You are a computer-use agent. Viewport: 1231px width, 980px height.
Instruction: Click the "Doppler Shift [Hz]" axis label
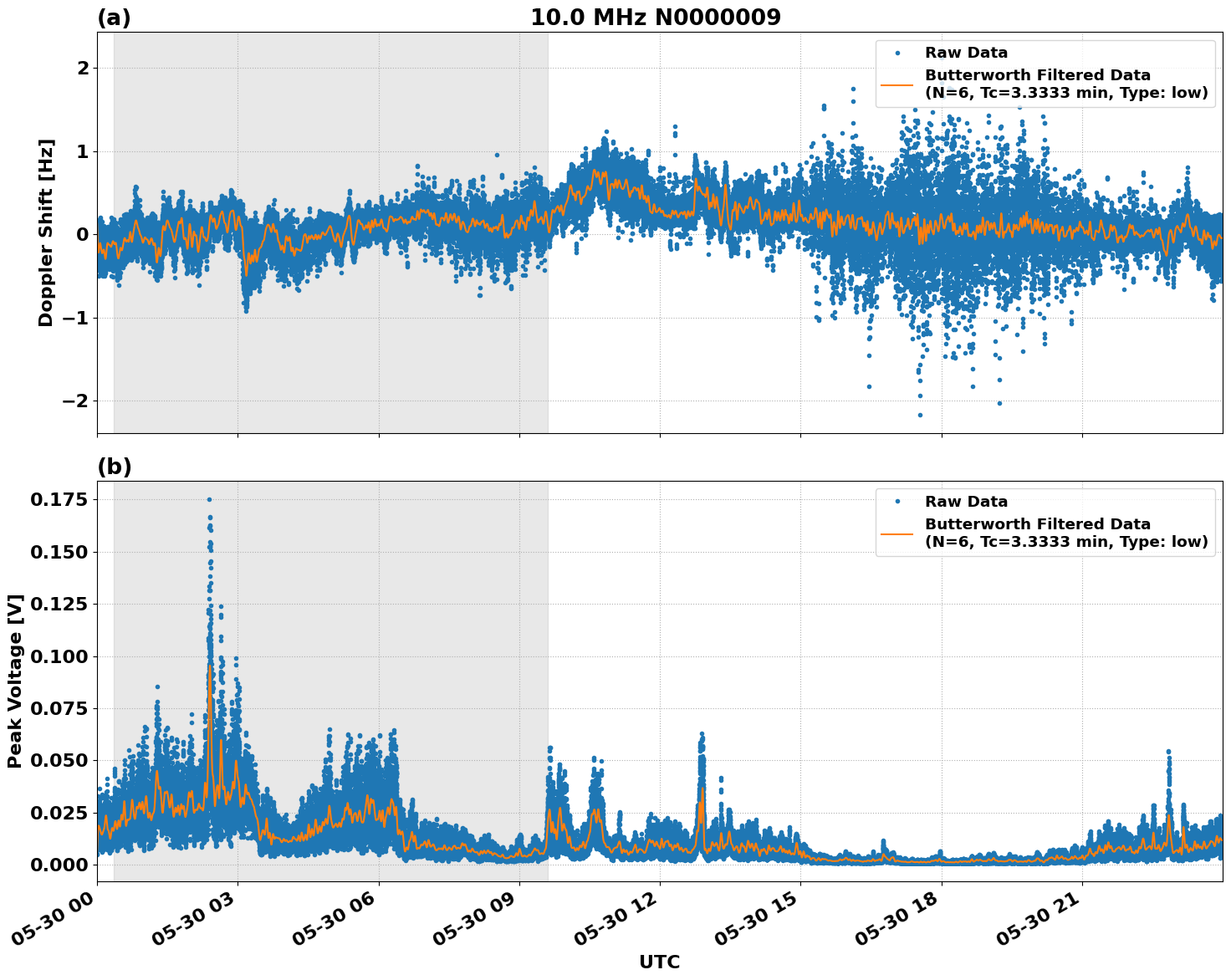(46, 232)
